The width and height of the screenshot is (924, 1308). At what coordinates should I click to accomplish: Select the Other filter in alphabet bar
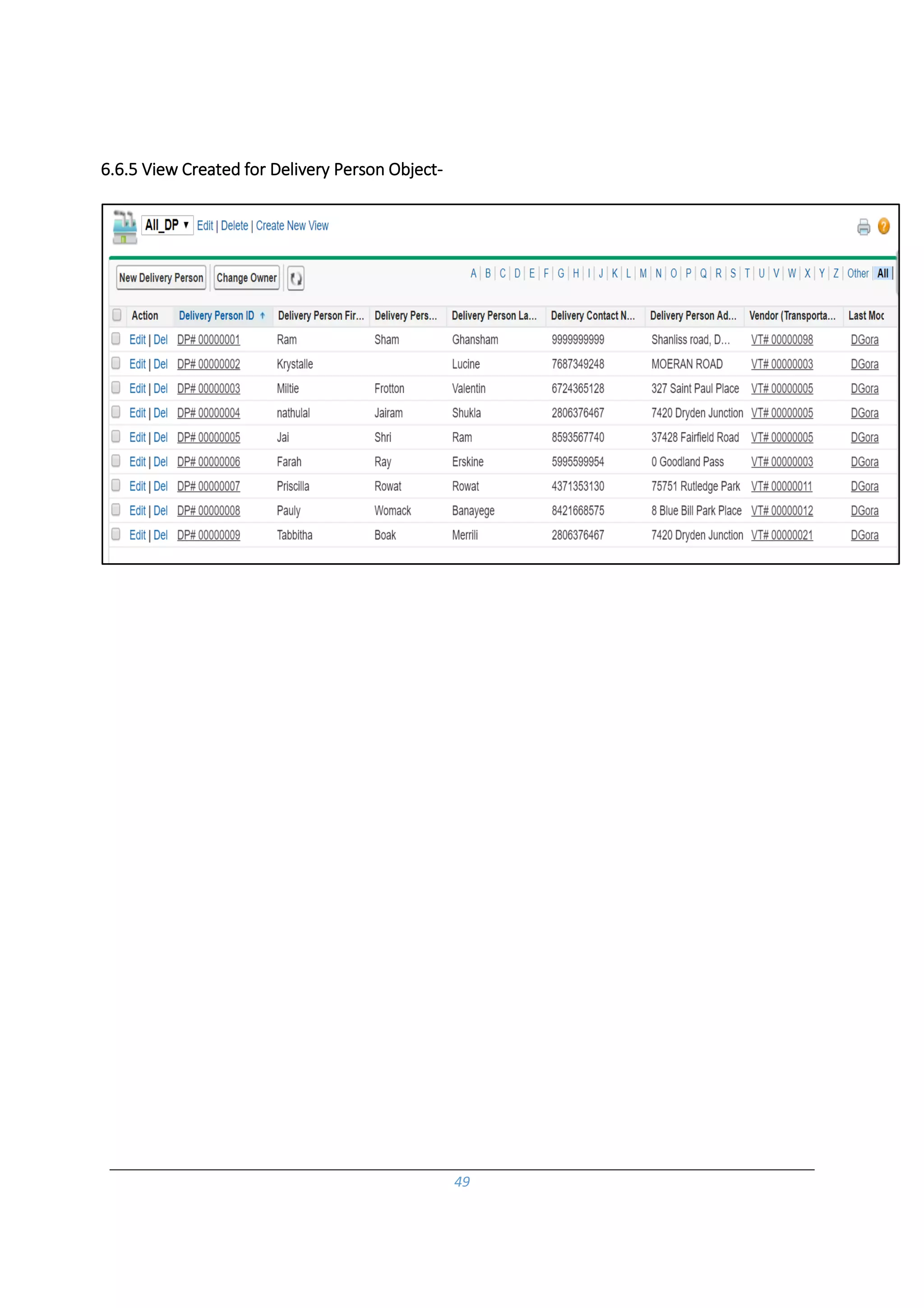coord(857,274)
